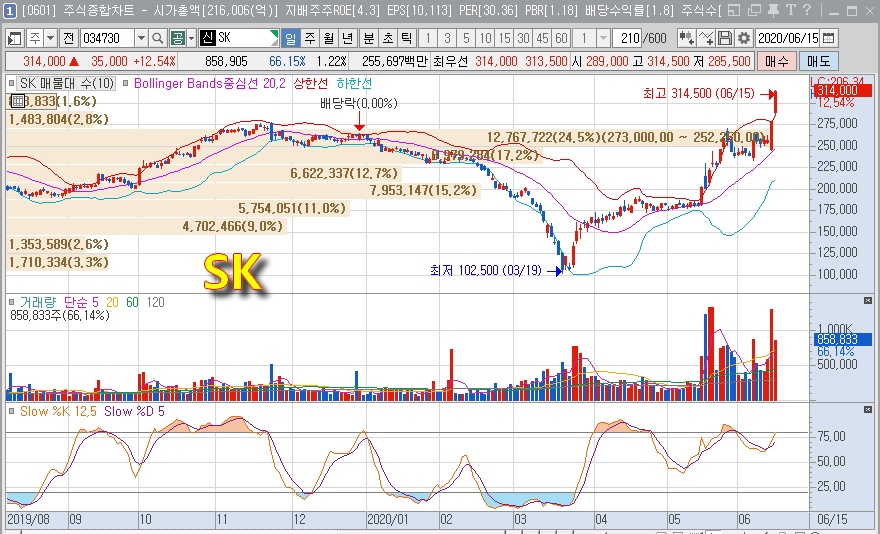Click the 배당락(0.00%) marker label
Viewport: 880px width, 534px height.
(x=359, y=103)
